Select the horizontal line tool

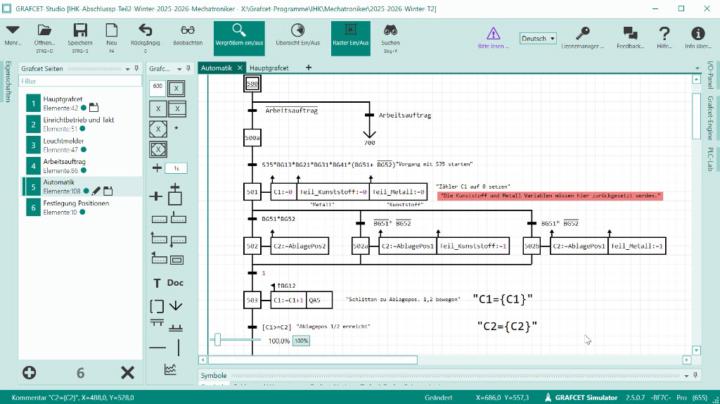point(158,348)
